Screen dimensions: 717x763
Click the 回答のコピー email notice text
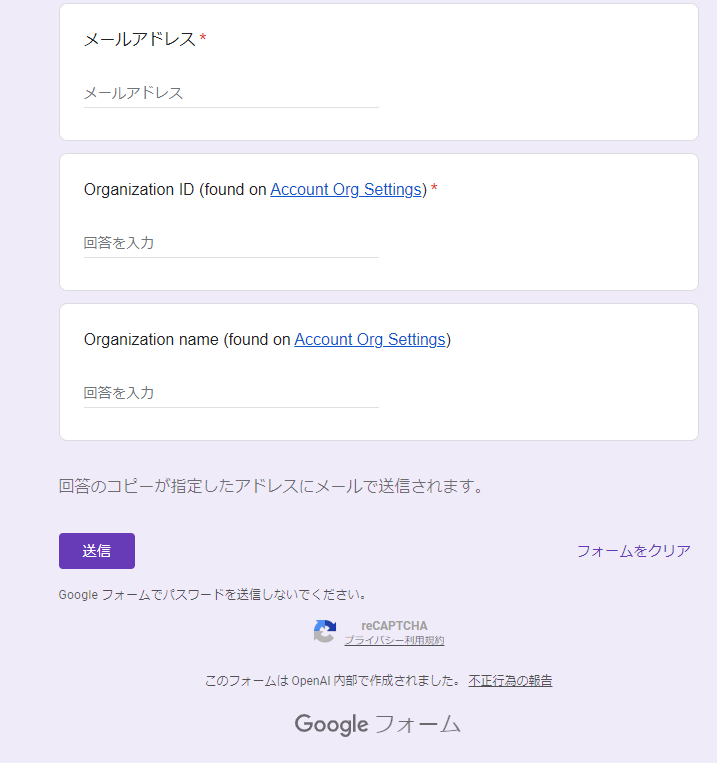click(x=271, y=487)
